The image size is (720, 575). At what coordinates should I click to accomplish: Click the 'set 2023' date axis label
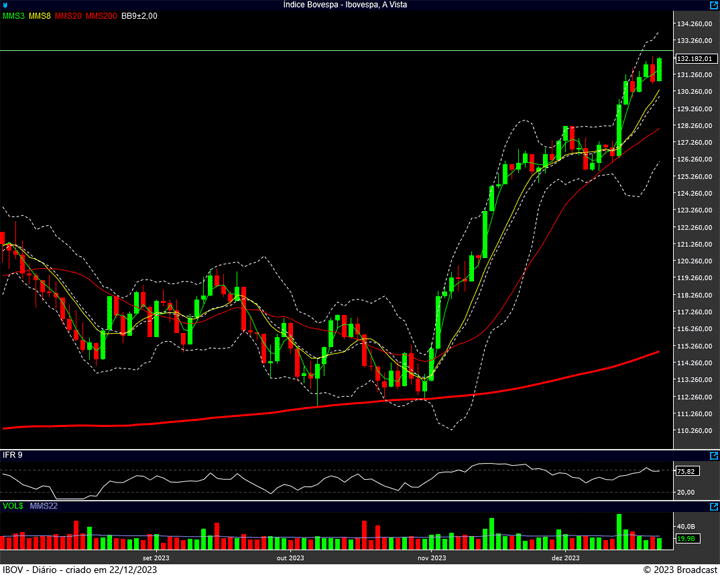[155, 558]
